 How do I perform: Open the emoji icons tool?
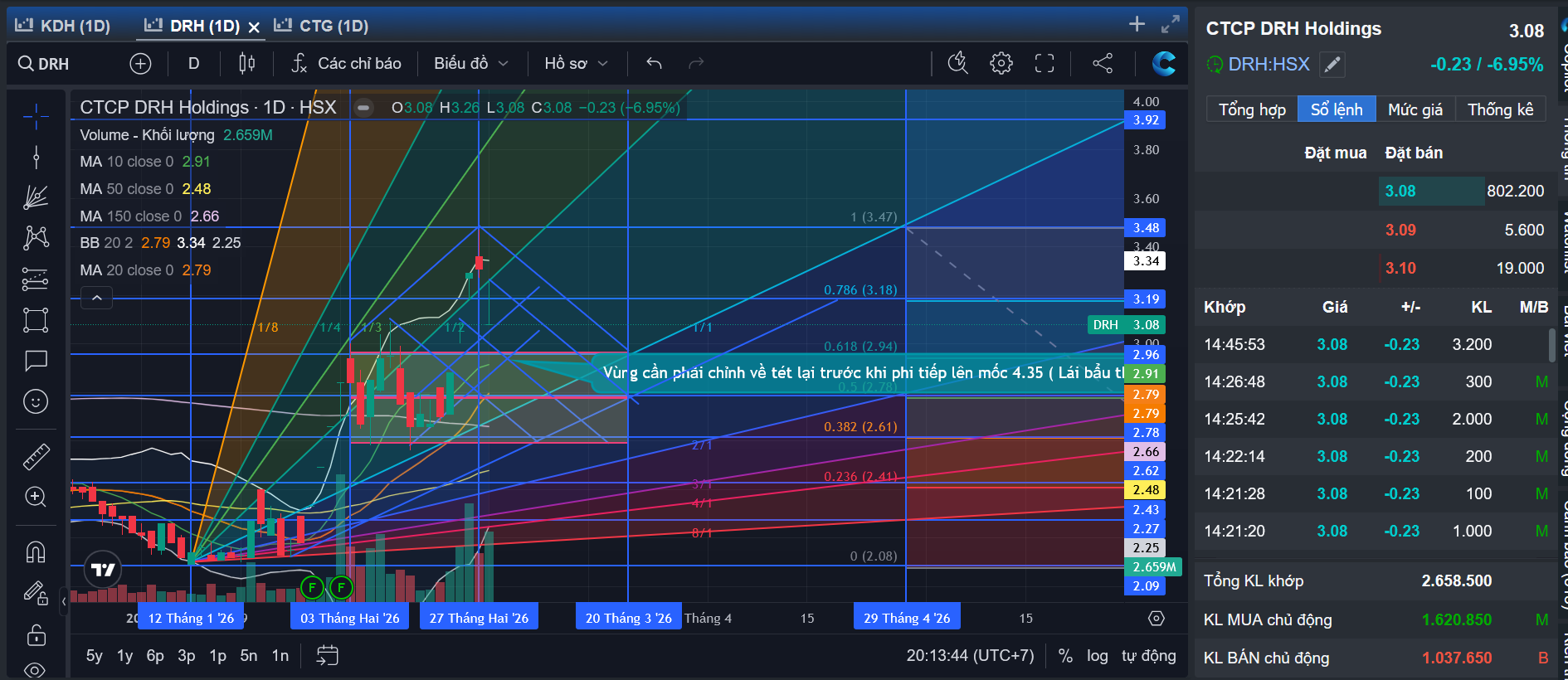tap(36, 402)
